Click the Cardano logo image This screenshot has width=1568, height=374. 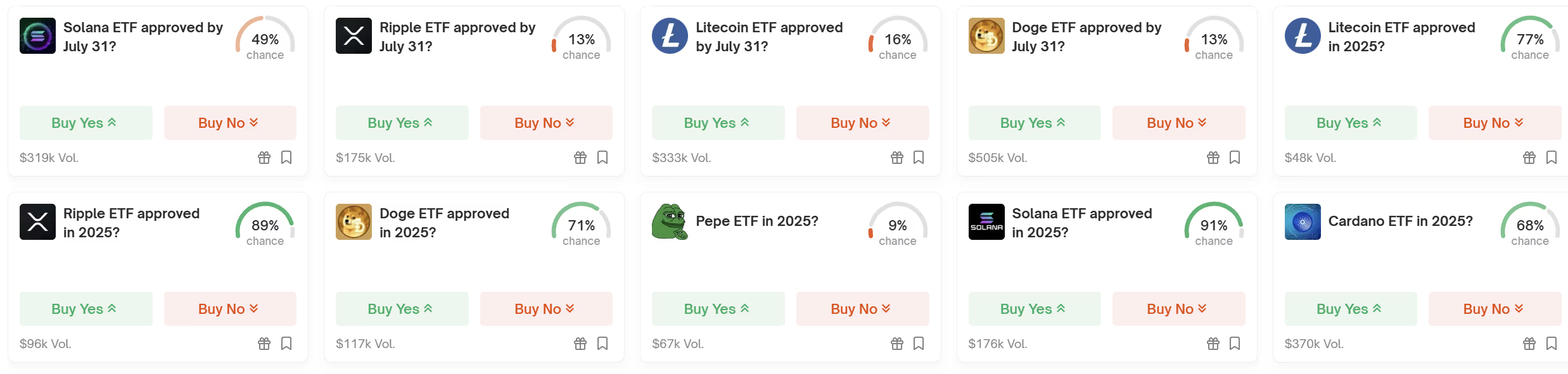(1303, 221)
